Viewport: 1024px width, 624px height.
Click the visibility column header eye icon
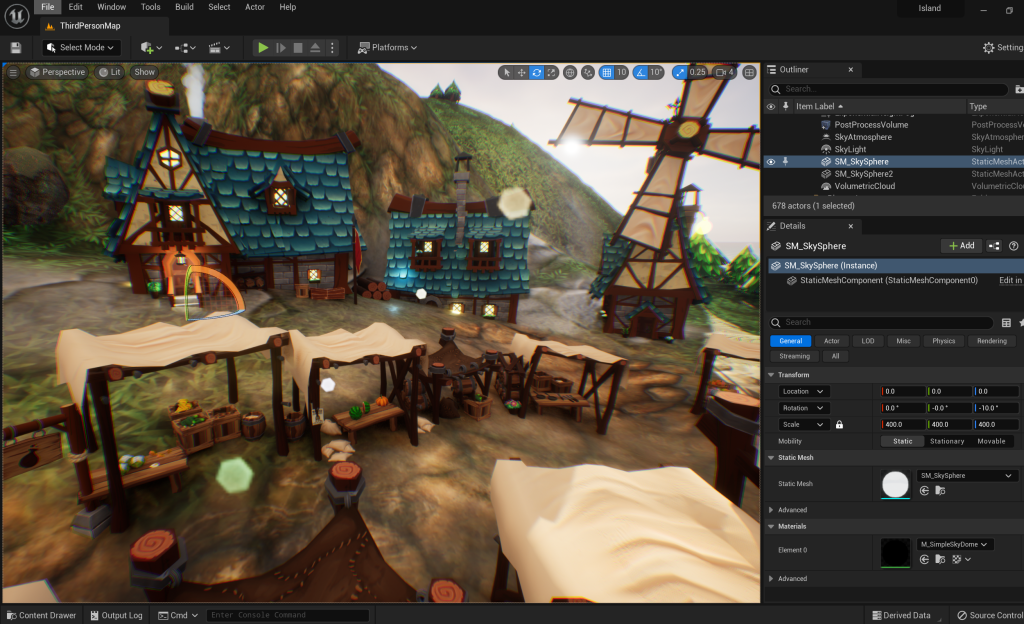tap(771, 106)
